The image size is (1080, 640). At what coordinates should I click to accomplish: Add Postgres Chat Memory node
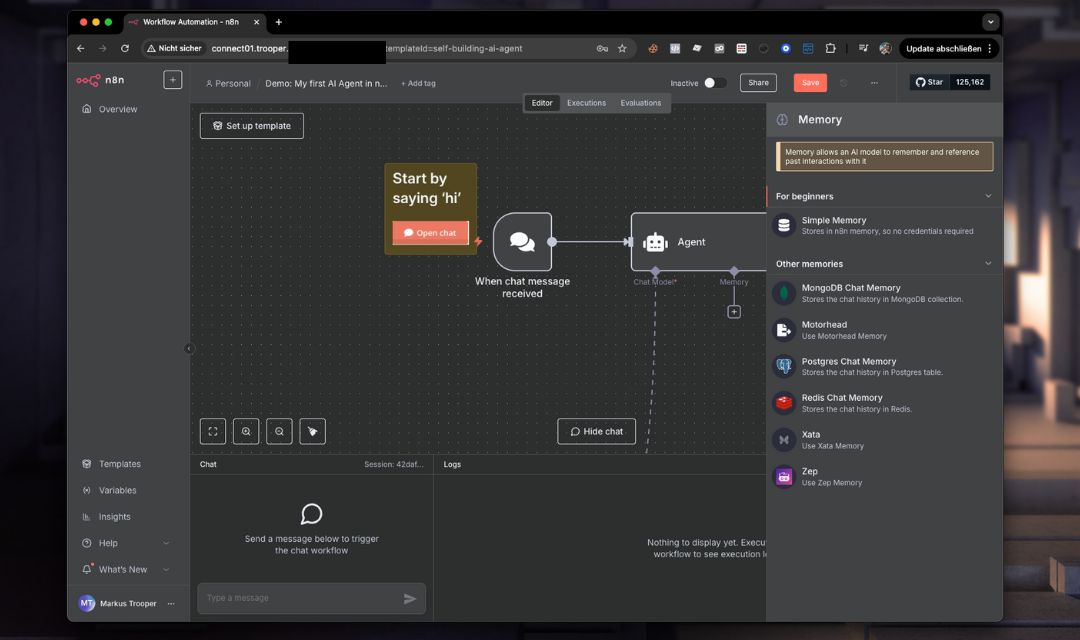(x=884, y=367)
